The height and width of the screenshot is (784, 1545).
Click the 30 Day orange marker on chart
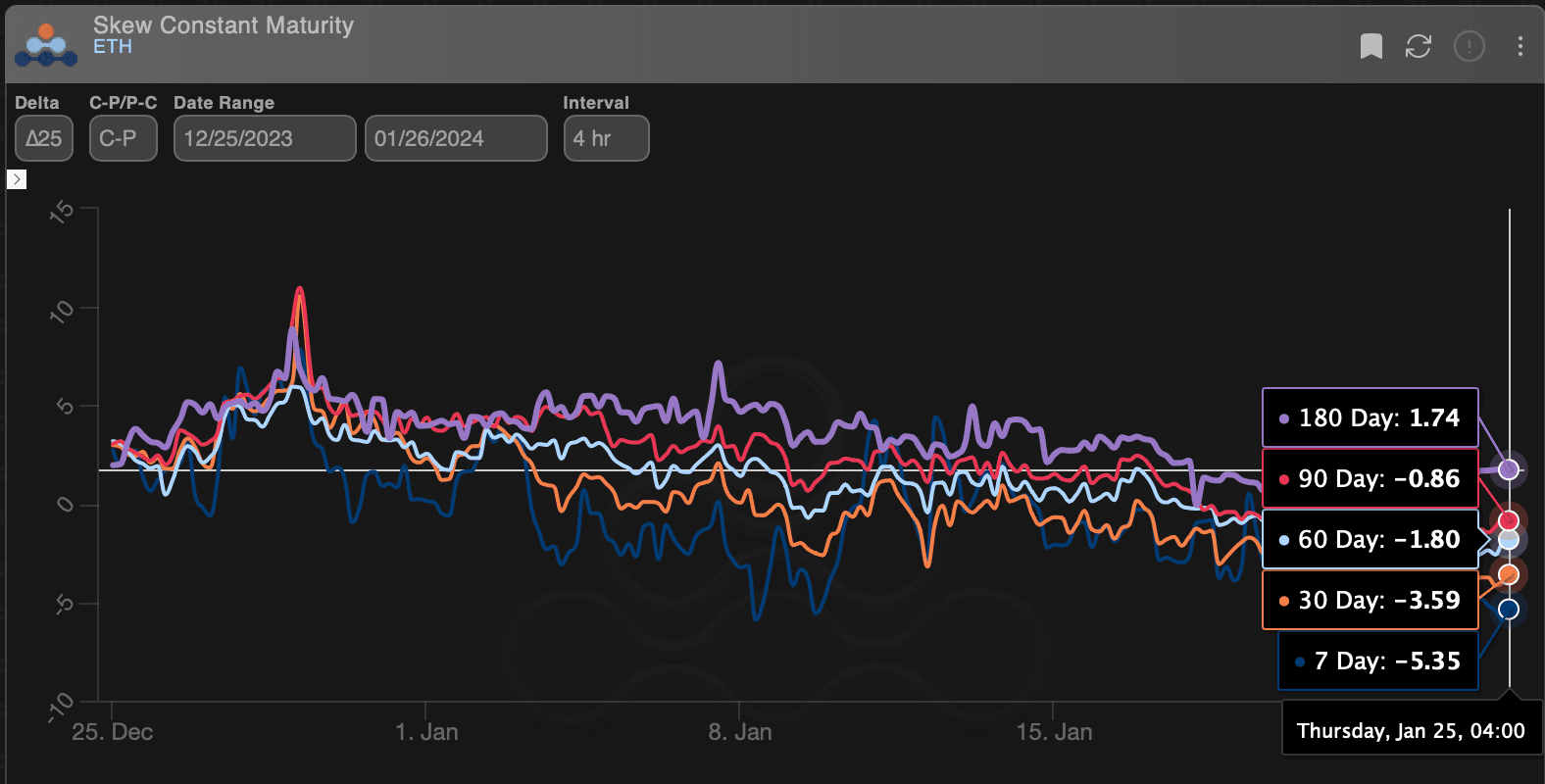1509,574
